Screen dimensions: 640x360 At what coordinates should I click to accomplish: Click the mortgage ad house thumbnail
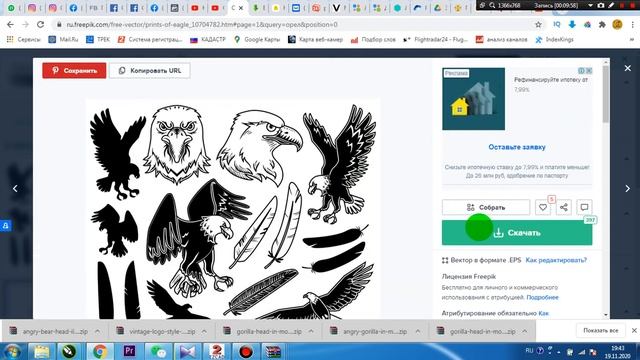click(x=473, y=99)
